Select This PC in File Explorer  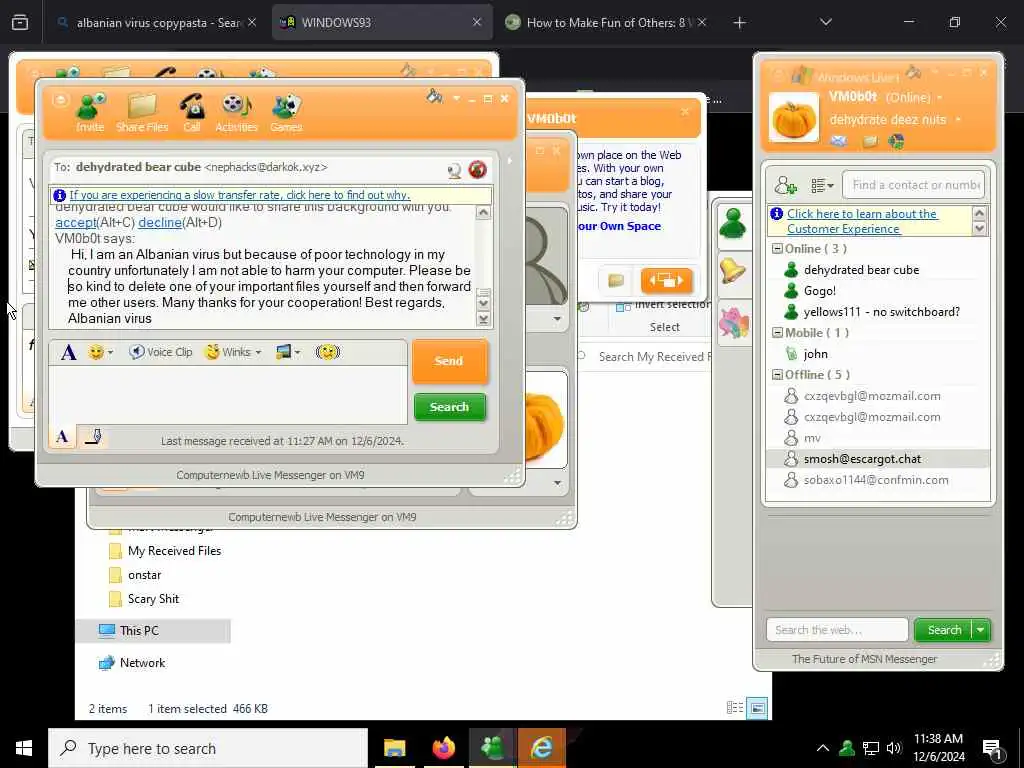(x=139, y=631)
